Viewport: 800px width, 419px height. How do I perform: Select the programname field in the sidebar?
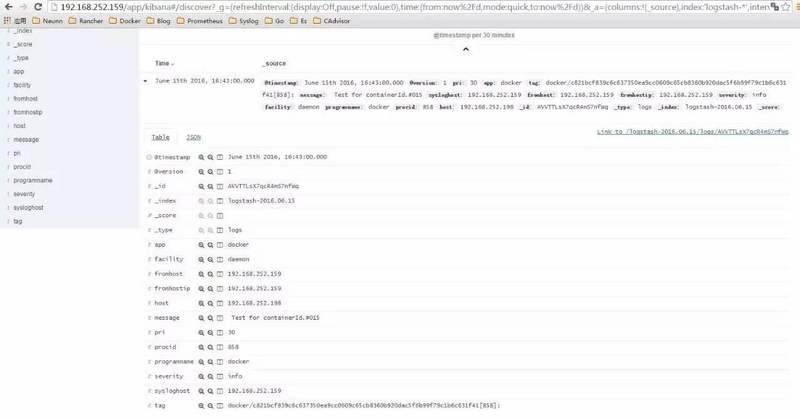[x=33, y=181]
